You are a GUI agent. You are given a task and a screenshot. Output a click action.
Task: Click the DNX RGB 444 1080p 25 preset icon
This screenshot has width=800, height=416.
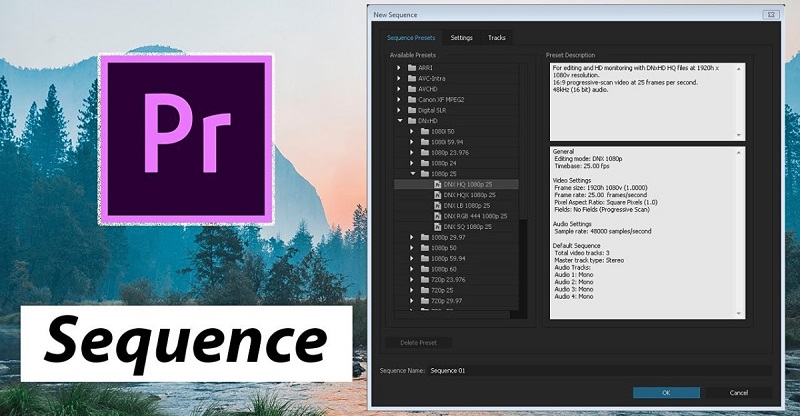pos(437,216)
